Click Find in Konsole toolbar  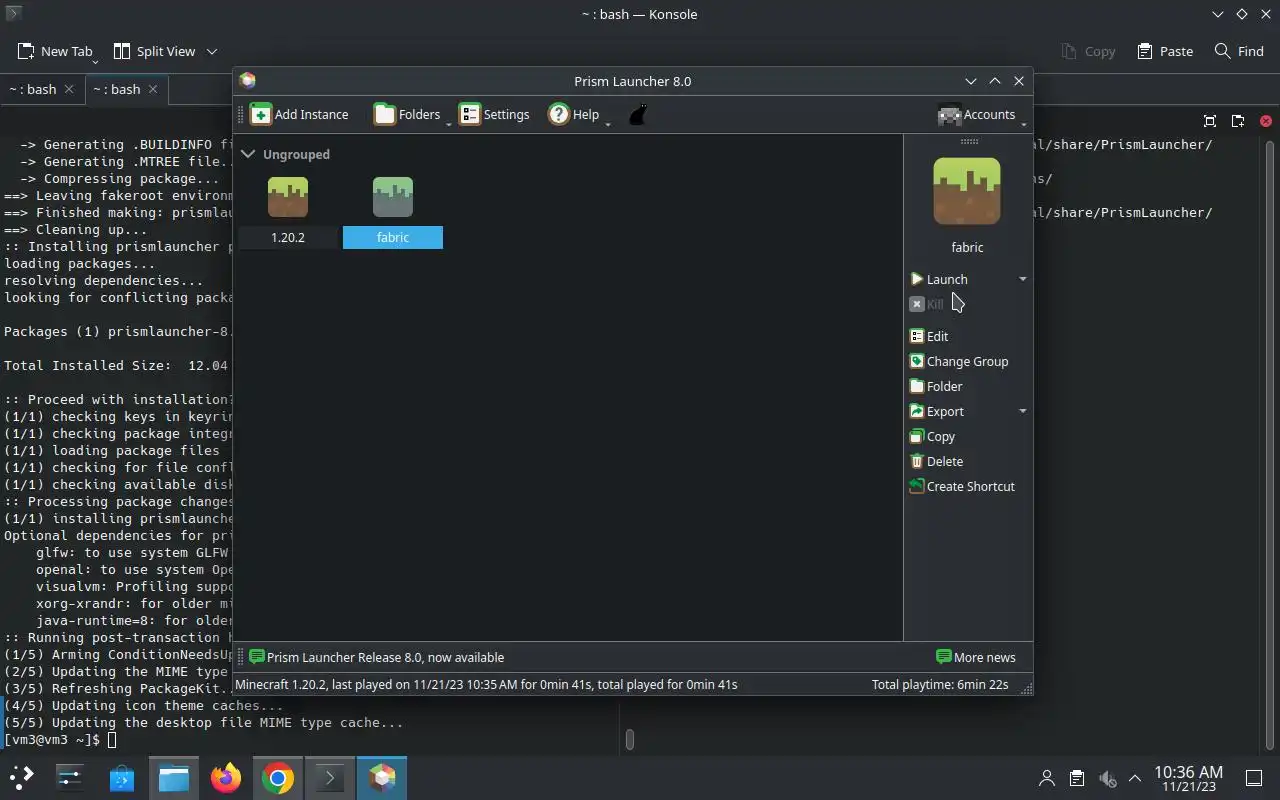coord(1239,51)
